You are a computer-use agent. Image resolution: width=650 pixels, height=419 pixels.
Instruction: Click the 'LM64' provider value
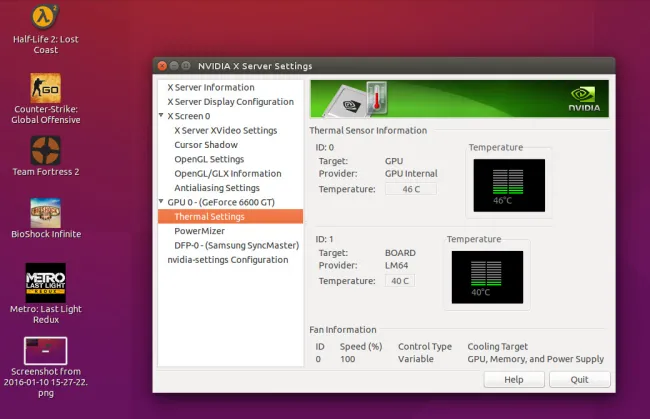[396, 265]
